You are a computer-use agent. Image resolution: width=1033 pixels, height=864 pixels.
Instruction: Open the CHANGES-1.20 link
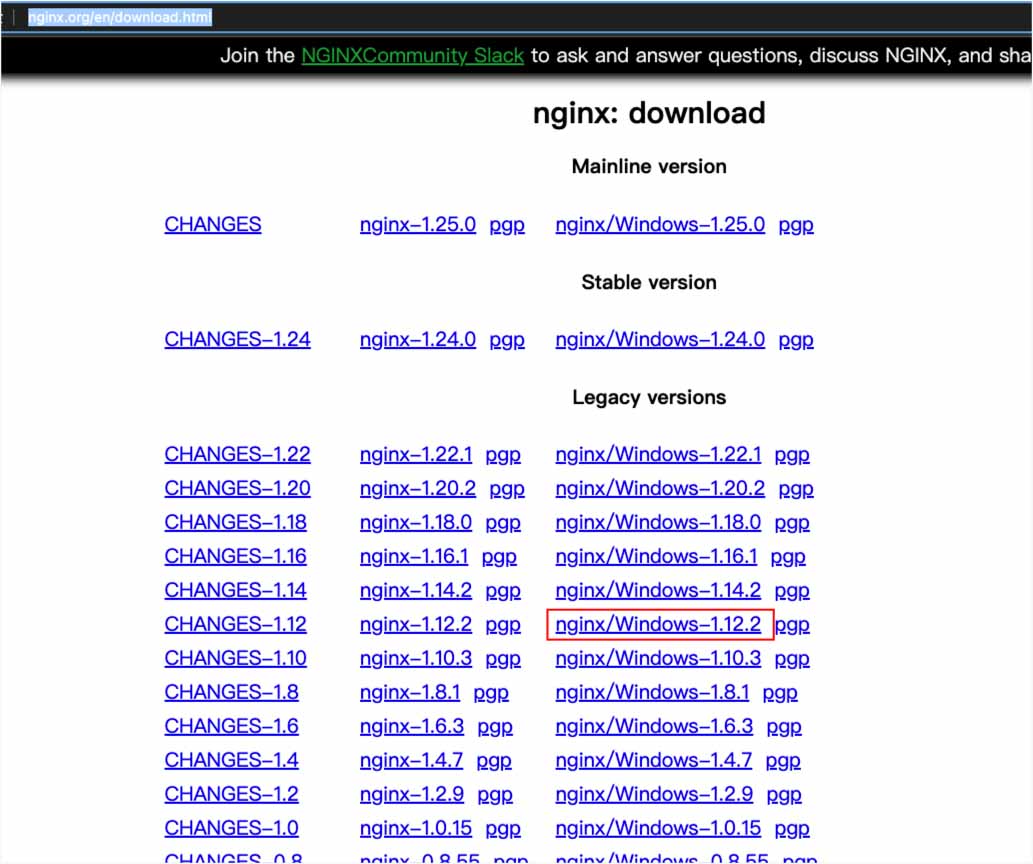click(237, 488)
